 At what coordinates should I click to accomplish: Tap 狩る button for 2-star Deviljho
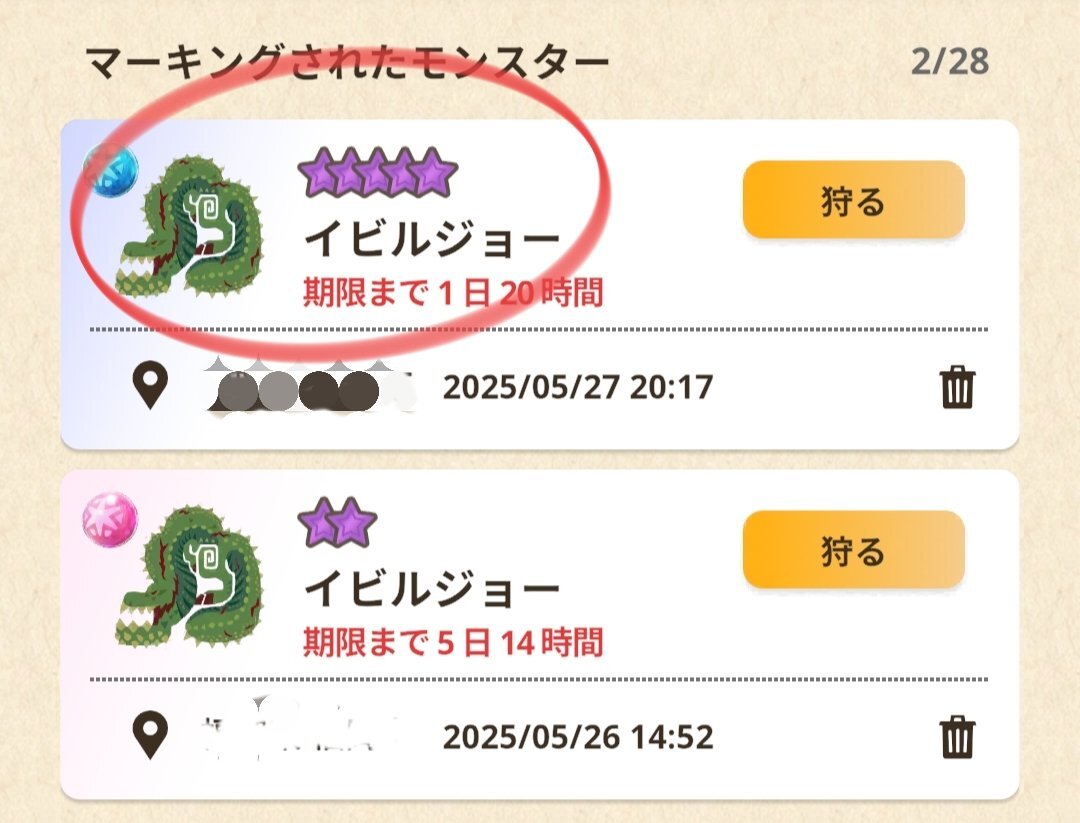click(x=853, y=550)
